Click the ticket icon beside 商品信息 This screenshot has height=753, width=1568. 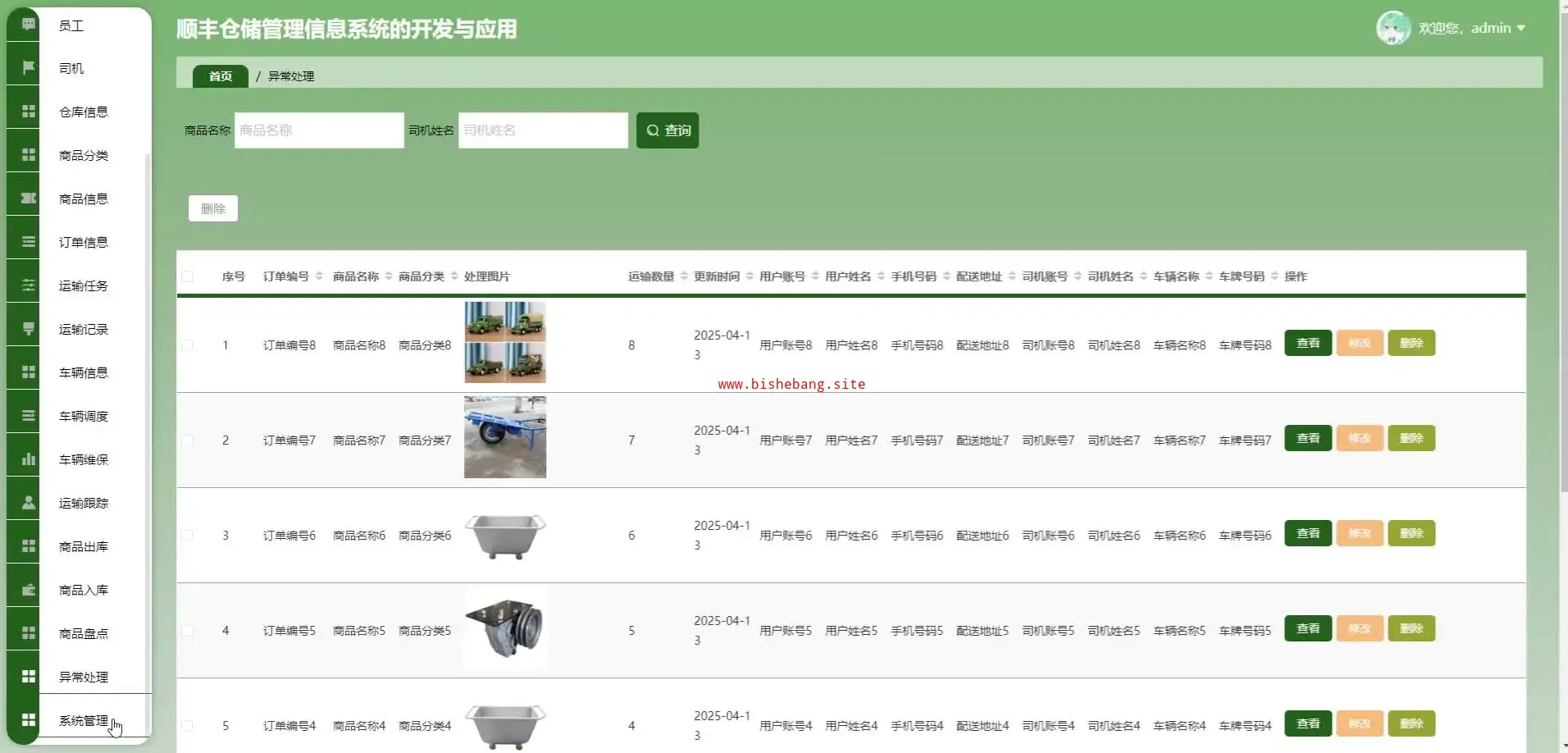point(28,198)
